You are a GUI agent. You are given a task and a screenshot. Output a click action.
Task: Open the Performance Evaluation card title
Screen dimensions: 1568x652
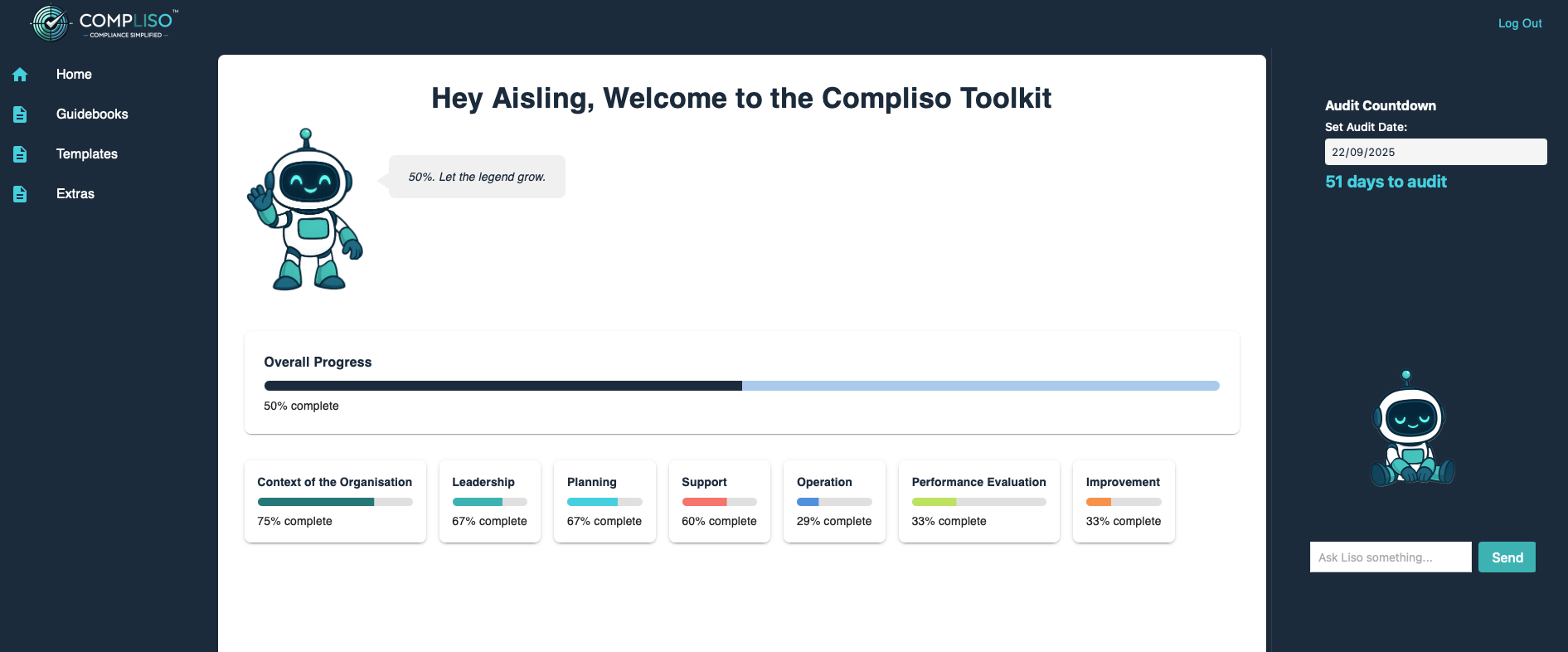[978, 482]
